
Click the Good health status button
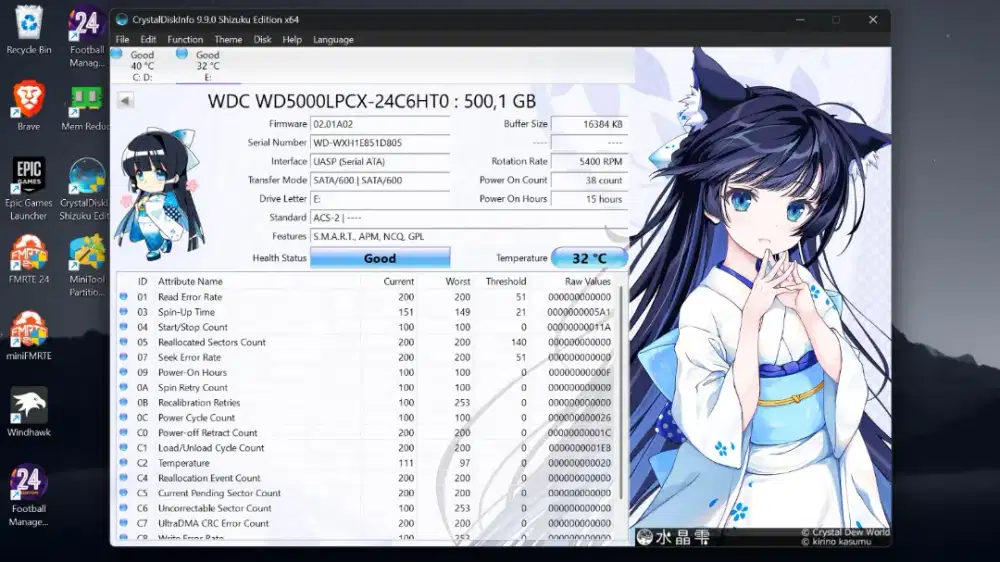click(380, 258)
